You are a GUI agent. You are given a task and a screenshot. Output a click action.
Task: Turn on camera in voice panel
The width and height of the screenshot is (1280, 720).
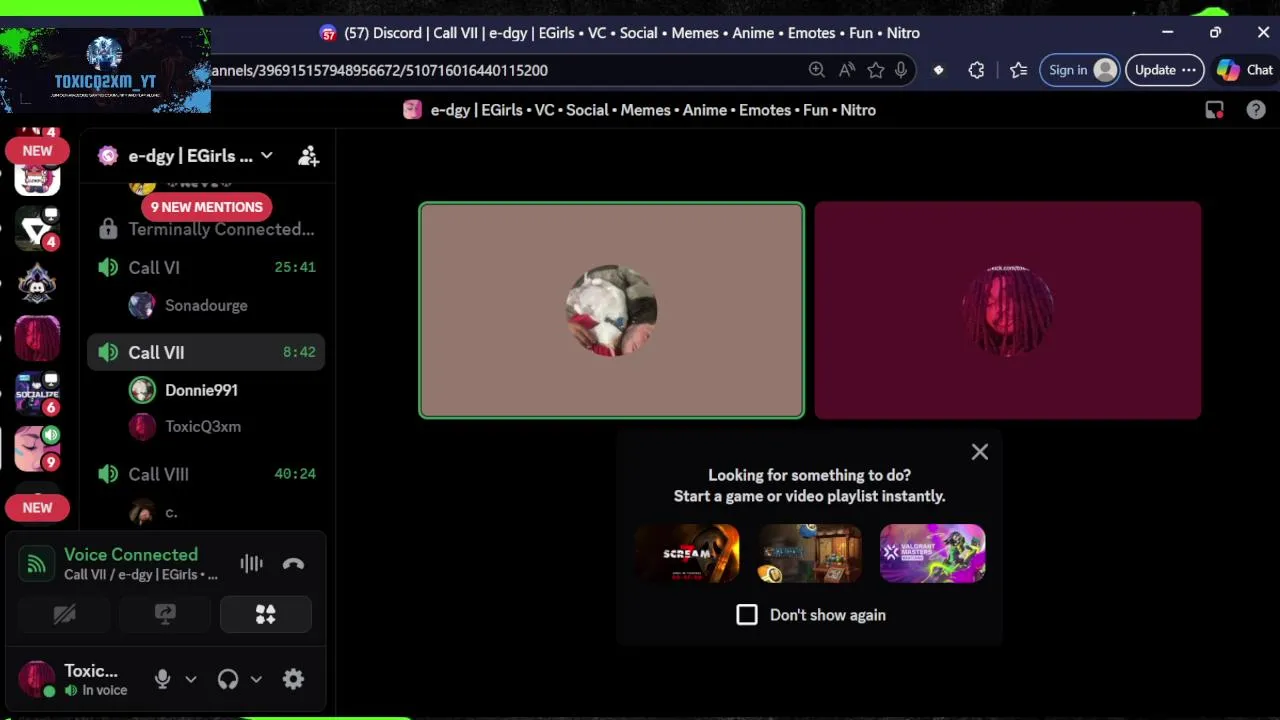pyautogui.click(x=65, y=614)
